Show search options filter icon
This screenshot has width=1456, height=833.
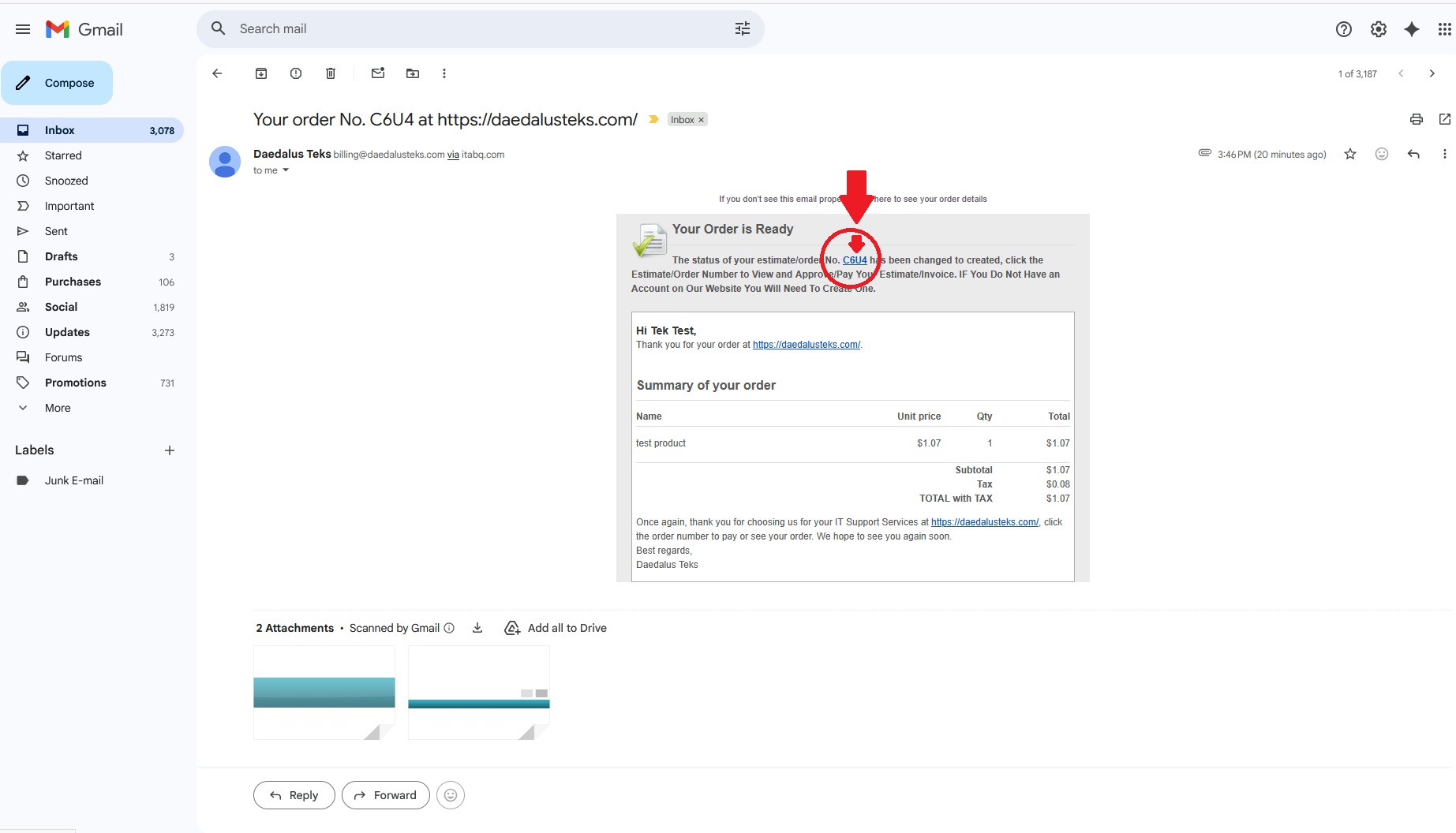(743, 28)
